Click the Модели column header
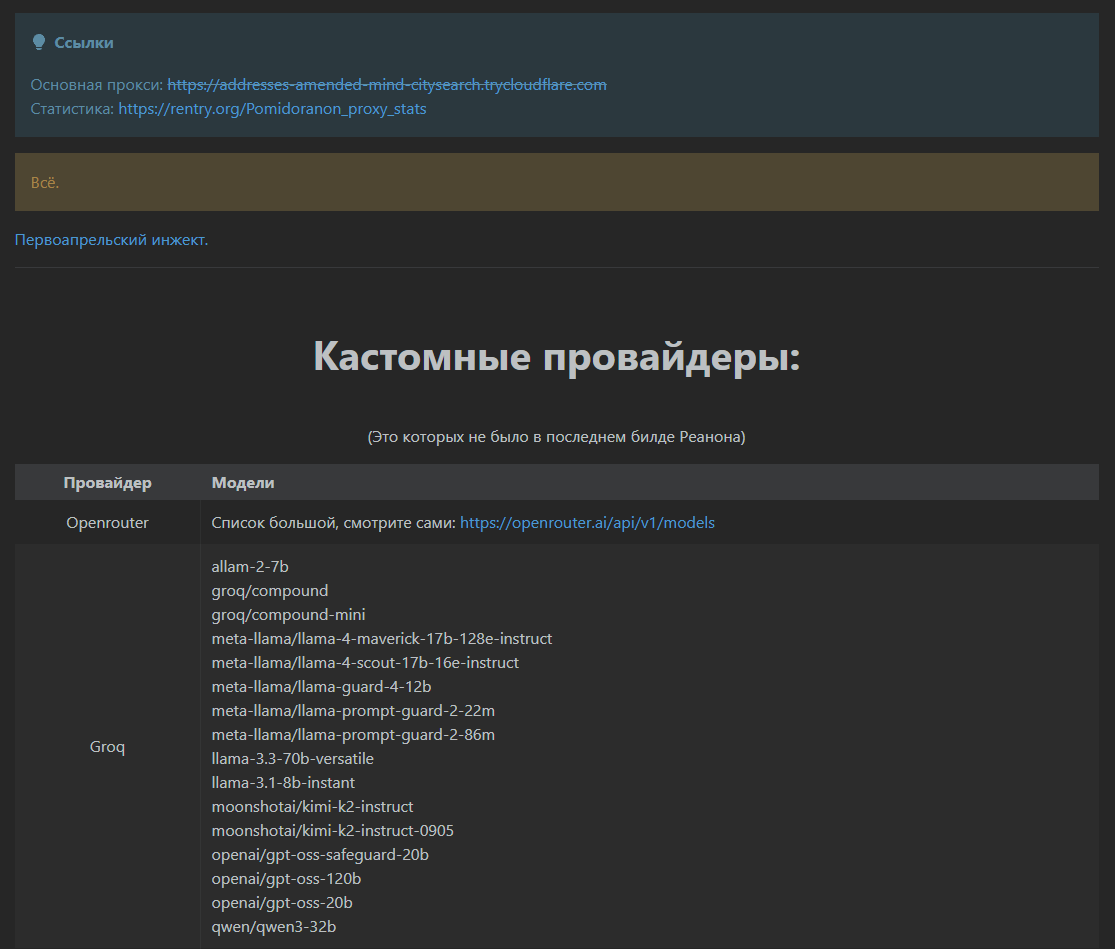 [x=242, y=483]
